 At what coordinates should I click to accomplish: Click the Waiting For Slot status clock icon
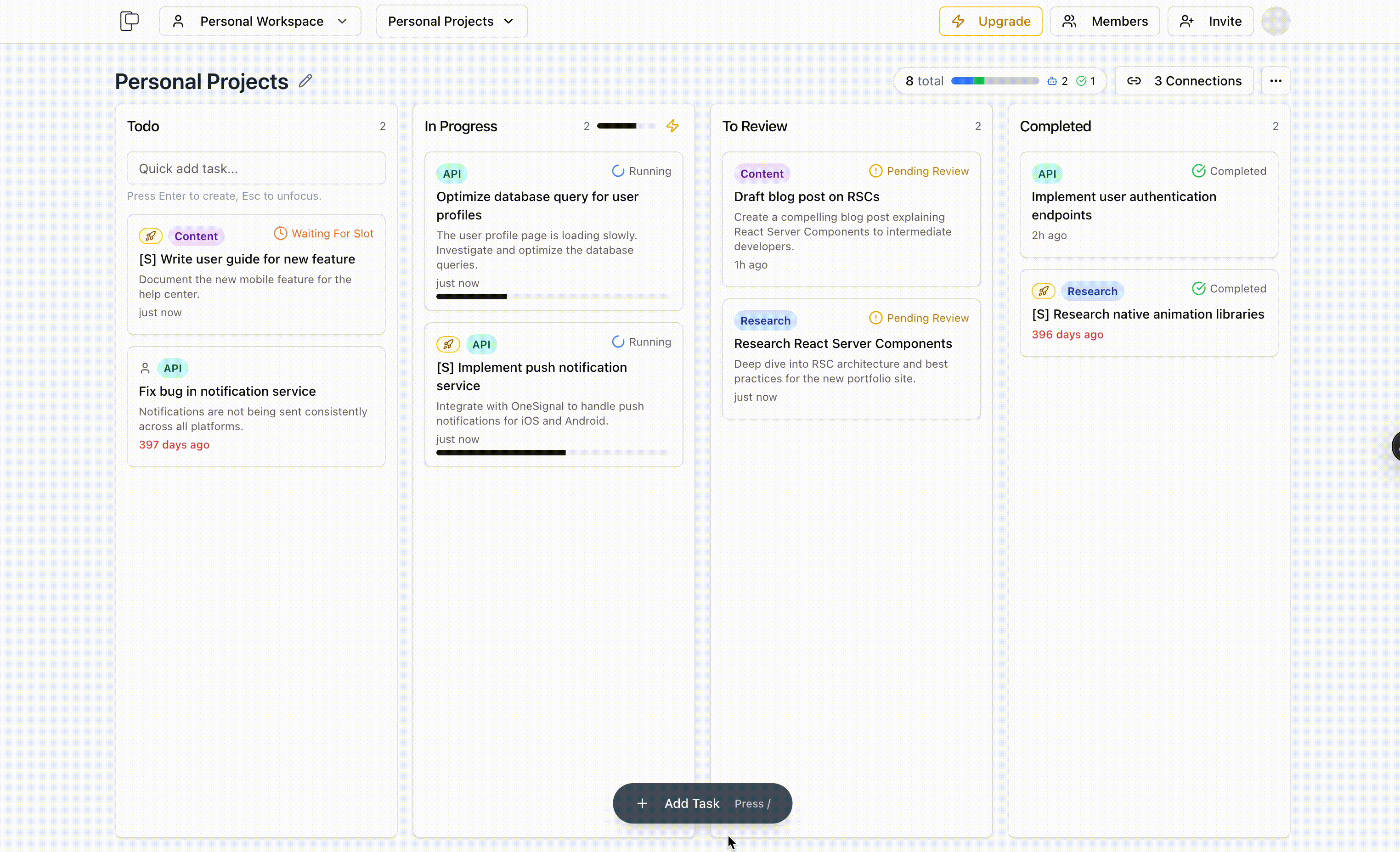tap(280, 233)
